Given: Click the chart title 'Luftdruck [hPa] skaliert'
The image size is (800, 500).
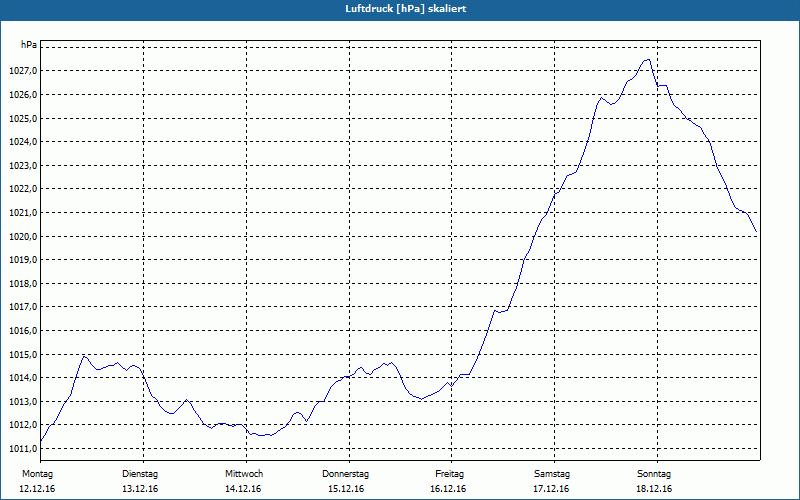Looking at the screenshot, I should tap(405, 9).
